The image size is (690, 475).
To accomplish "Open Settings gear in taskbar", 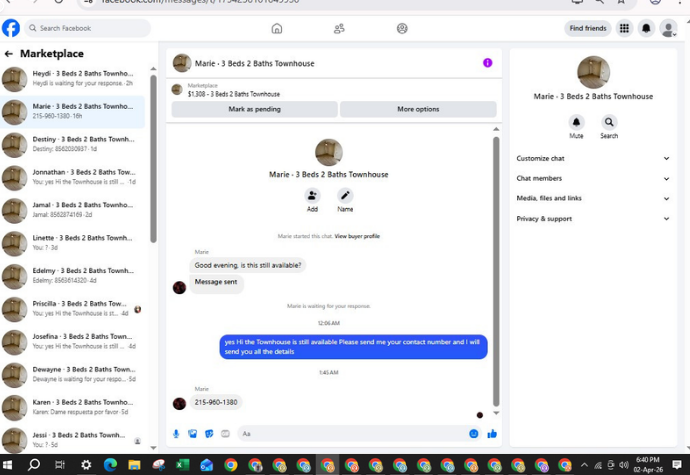I will click(x=86, y=465).
